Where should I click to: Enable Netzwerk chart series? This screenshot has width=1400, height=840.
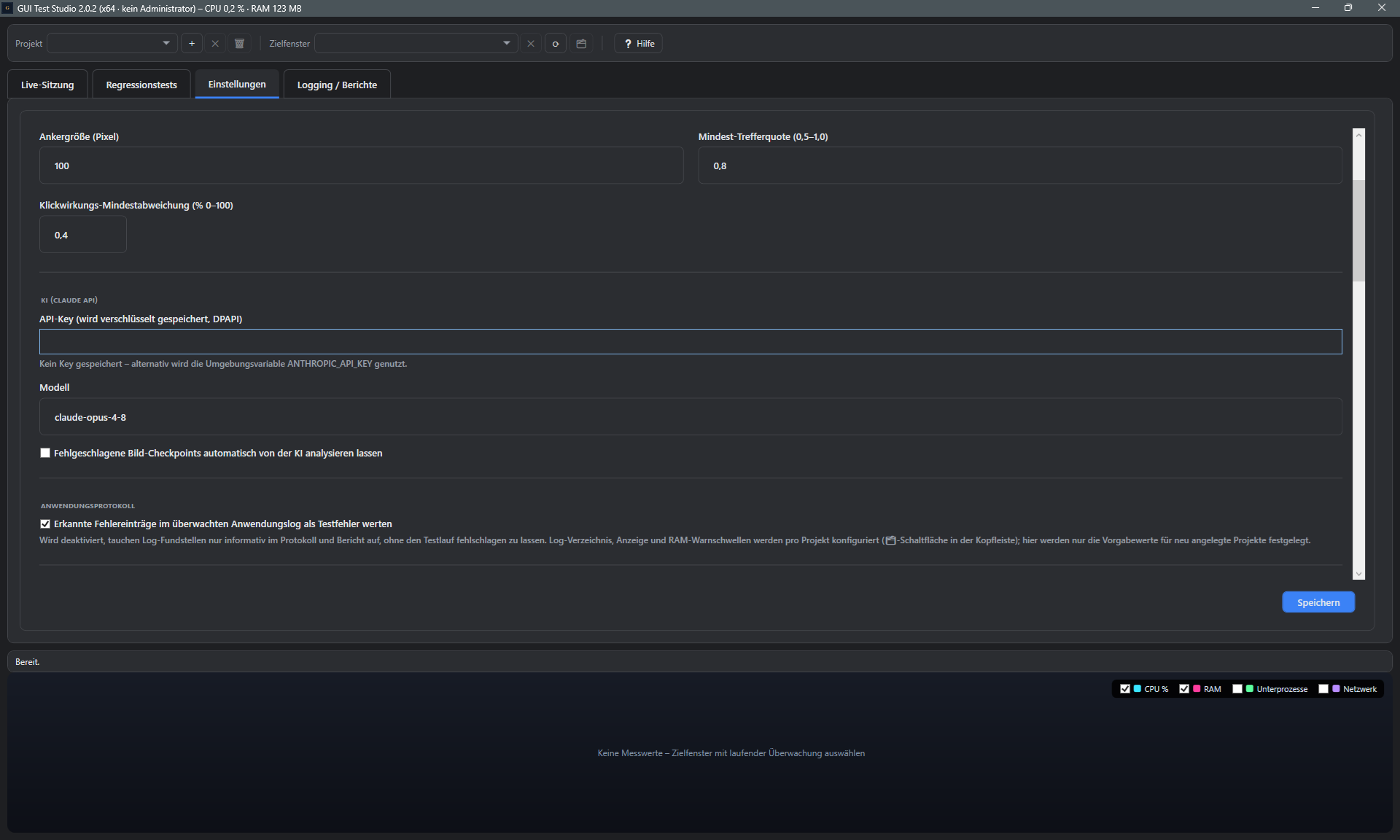(1323, 688)
